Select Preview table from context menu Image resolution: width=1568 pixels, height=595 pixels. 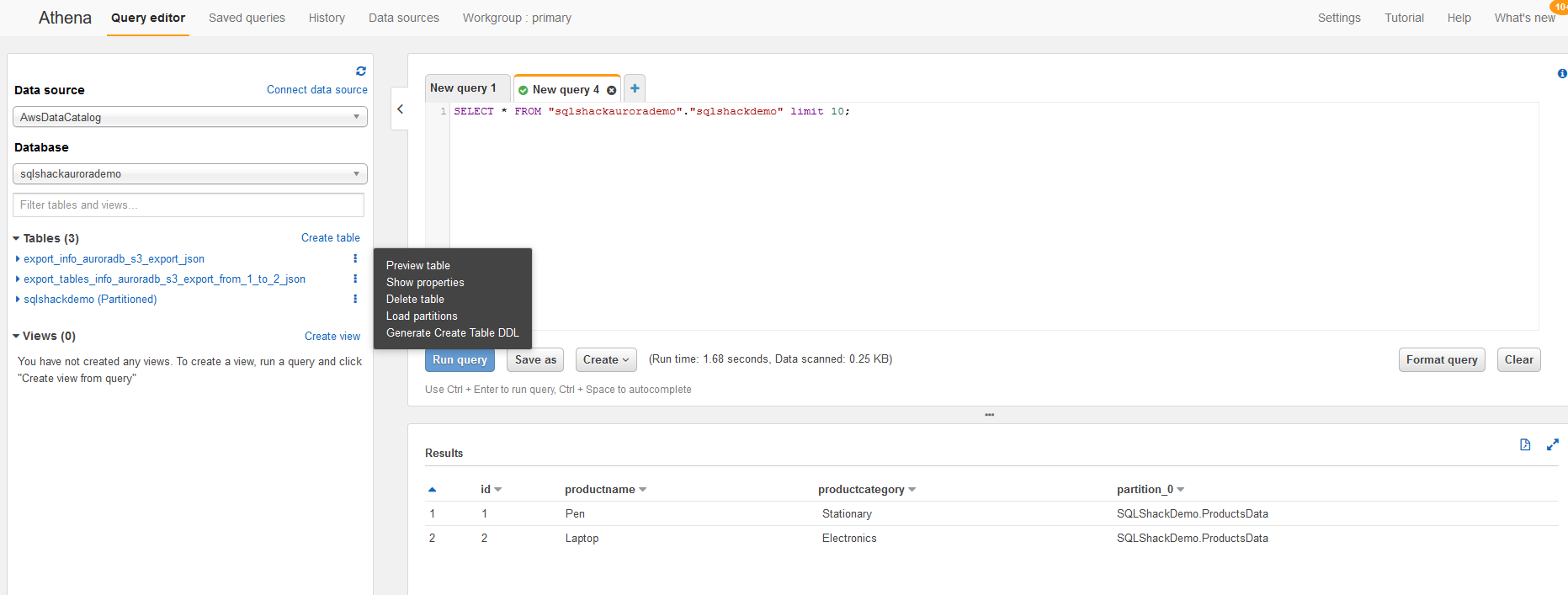418,266
